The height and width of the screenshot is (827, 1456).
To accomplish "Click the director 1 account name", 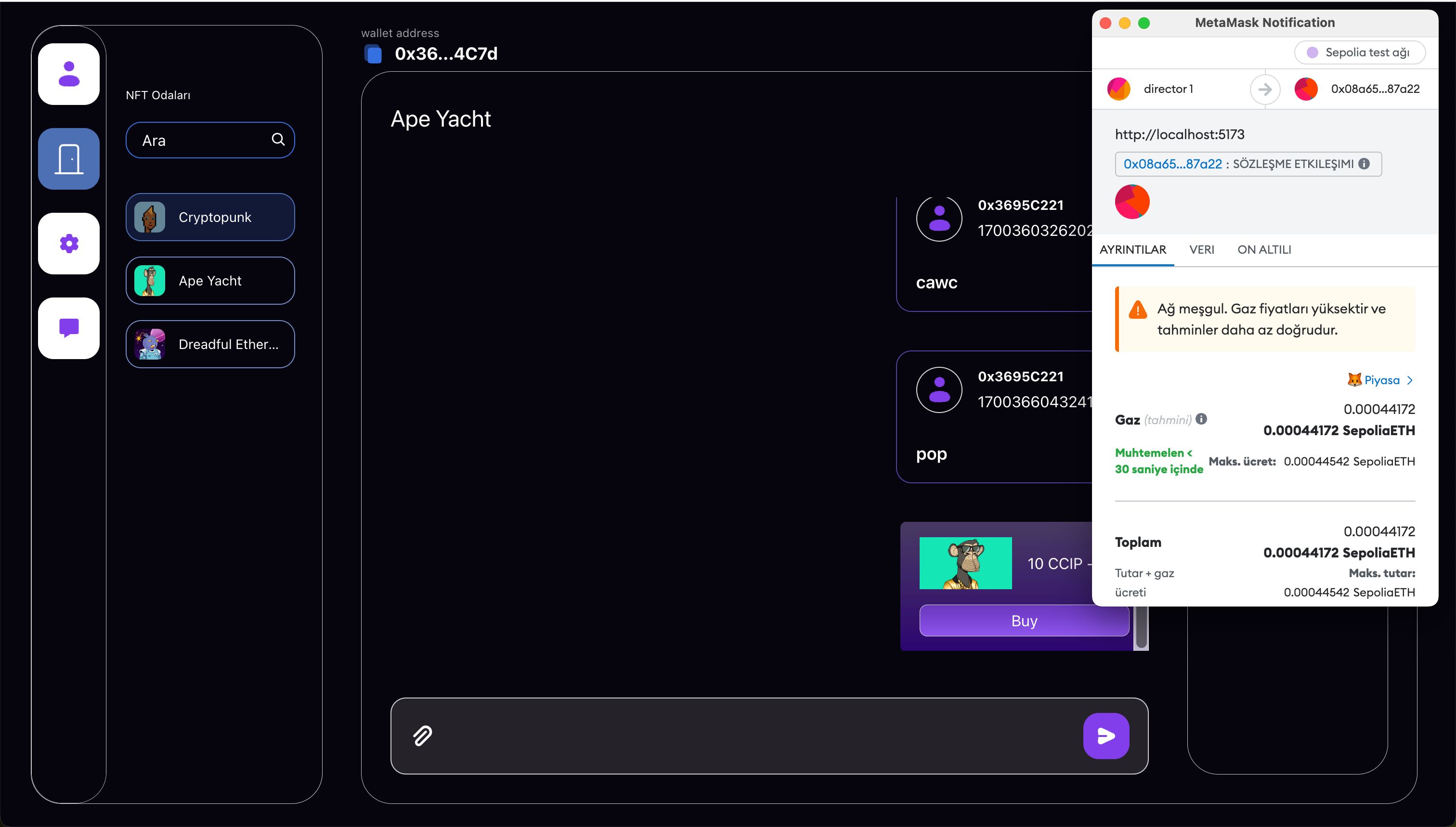I will click(x=1168, y=89).
